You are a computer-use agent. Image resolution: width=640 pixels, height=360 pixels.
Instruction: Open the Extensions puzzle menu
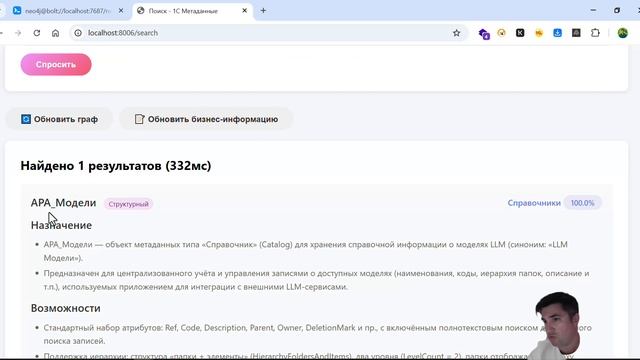[595, 33]
